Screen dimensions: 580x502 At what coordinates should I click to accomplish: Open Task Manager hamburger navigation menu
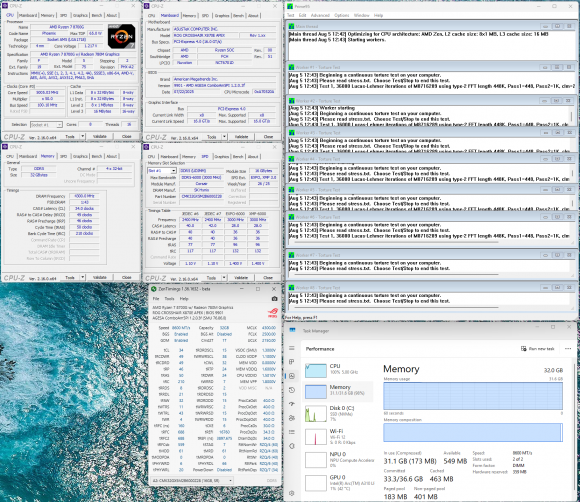[x=291, y=348]
